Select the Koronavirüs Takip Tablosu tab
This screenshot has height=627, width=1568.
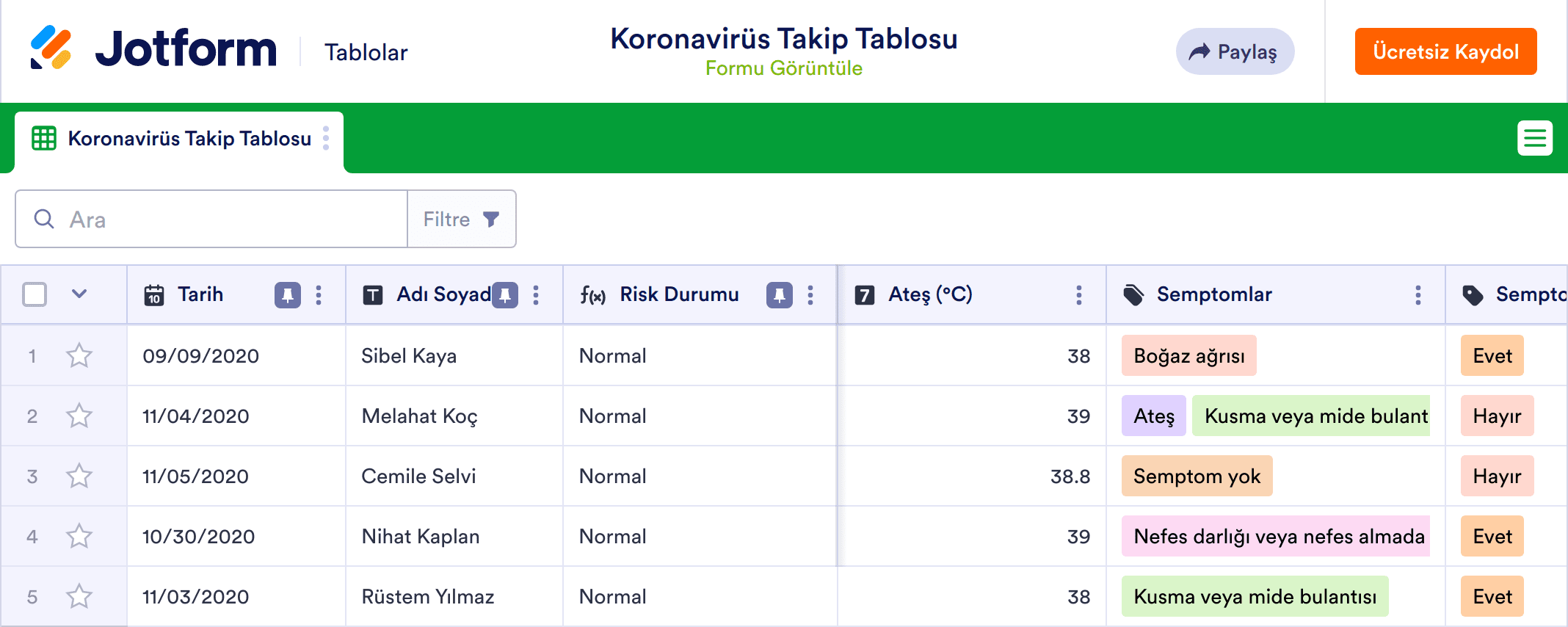pos(189,139)
